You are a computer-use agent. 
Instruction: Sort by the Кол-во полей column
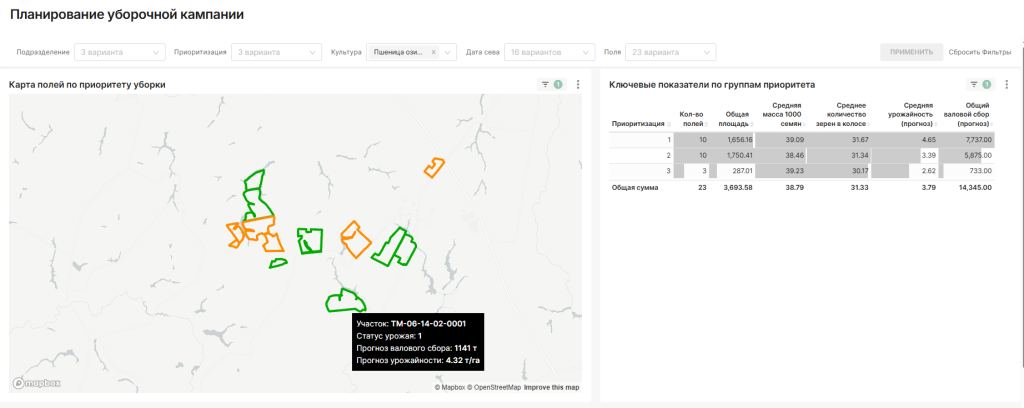pos(692,119)
